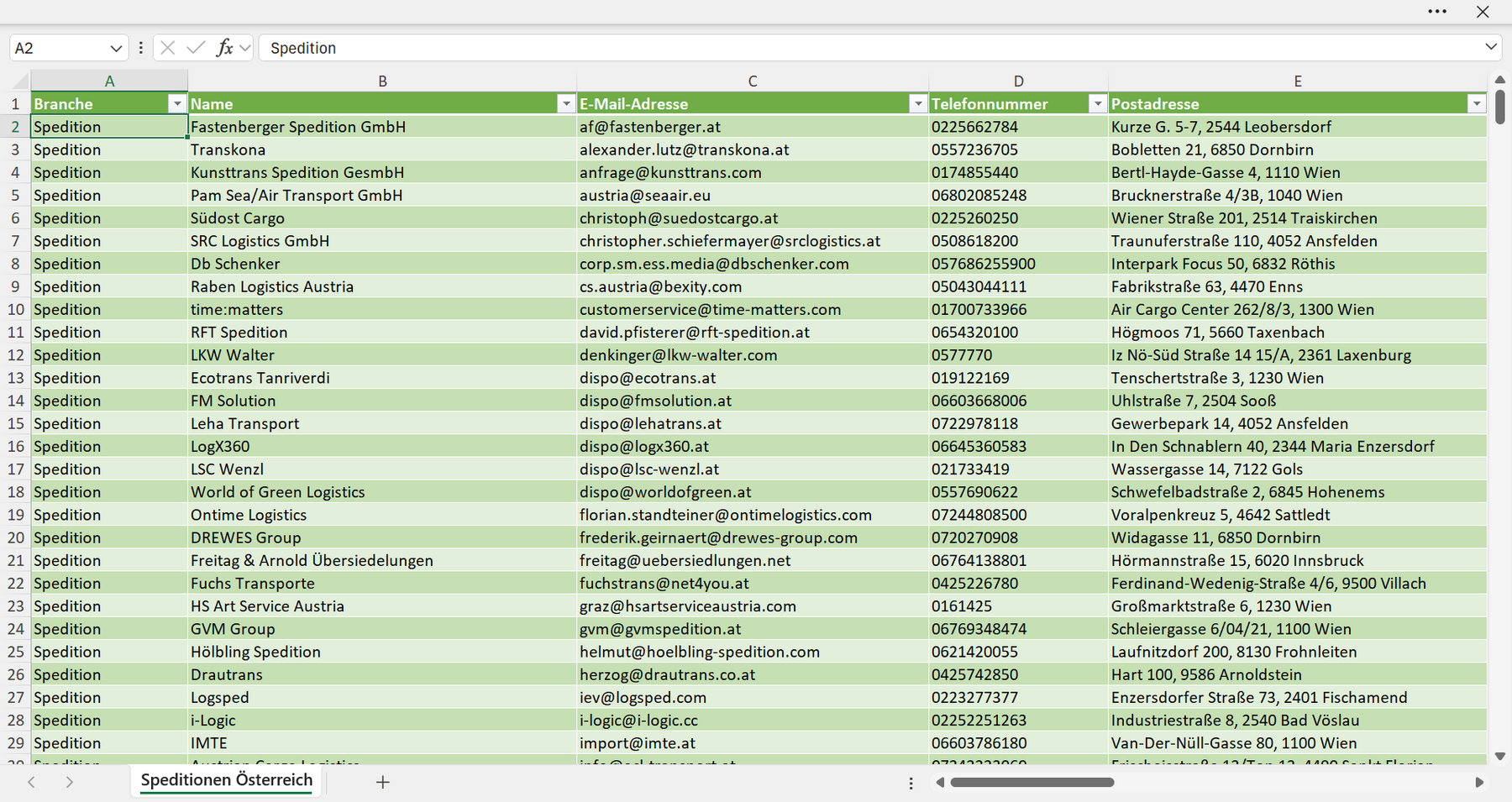Select cell customerservice@time-matters.com

(753, 309)
